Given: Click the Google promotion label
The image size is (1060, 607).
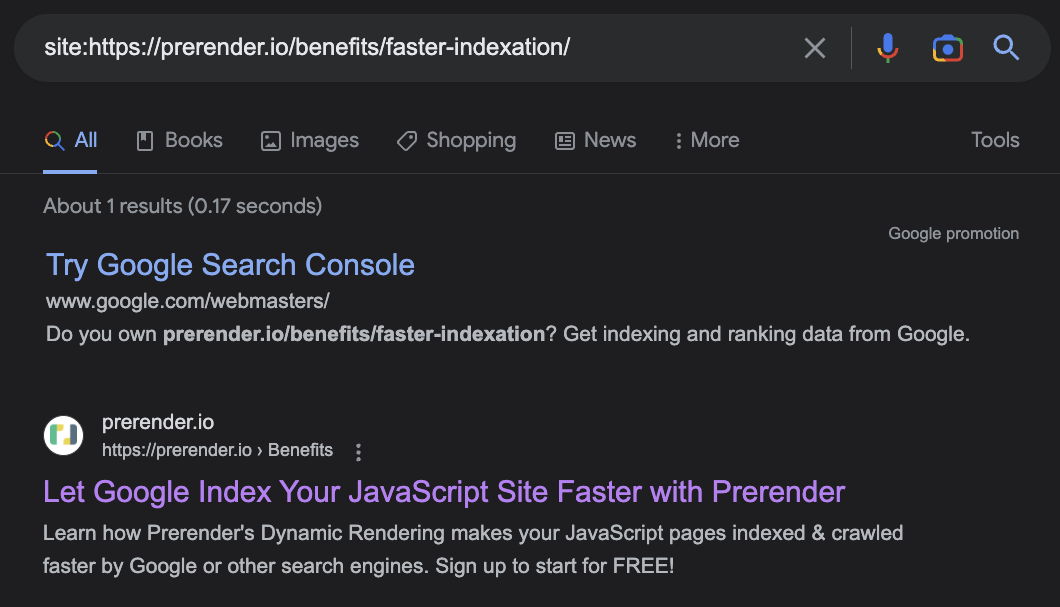Looking at the screenshot, I should pos(953,234).
